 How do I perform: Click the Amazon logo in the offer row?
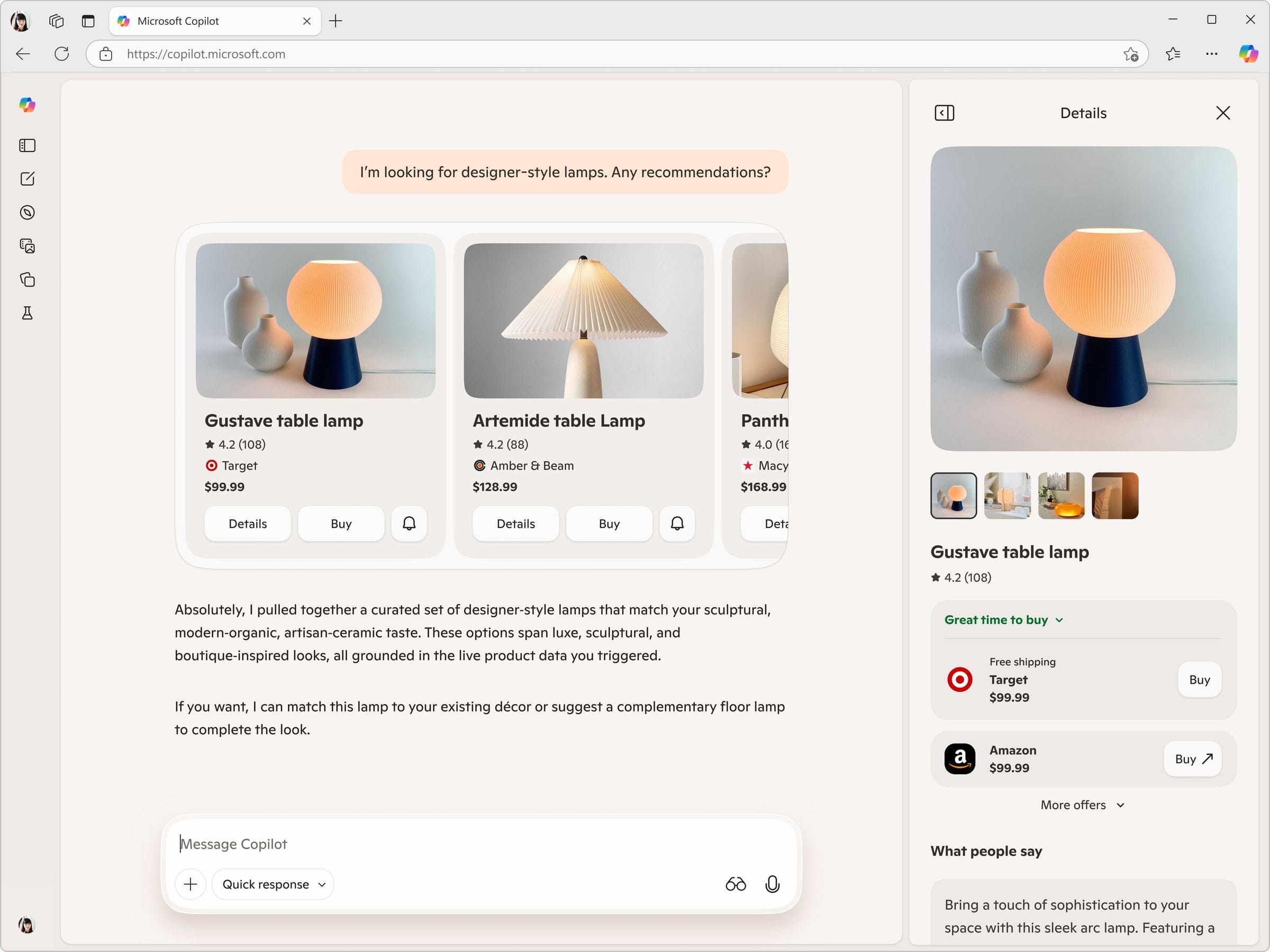point(959,759)
